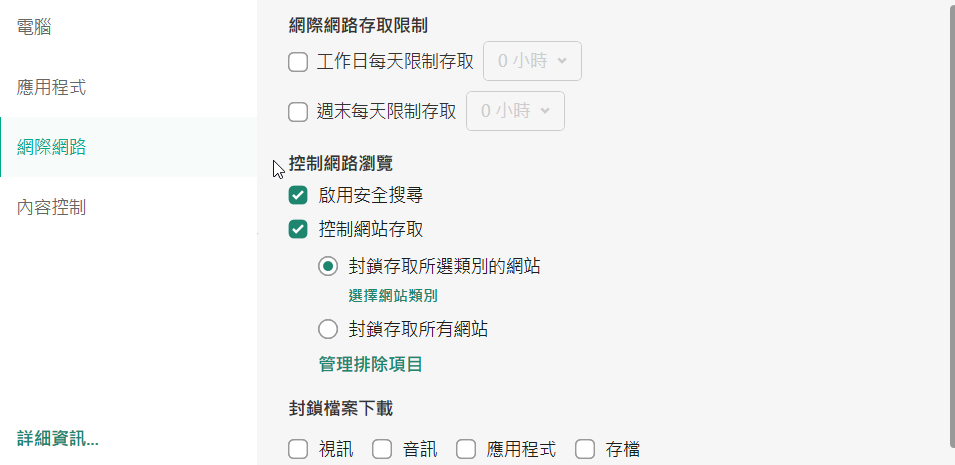Select 封鎖存取所選類別的網站 radio option
Screen dimensions: 955x465
coord(328,267)
